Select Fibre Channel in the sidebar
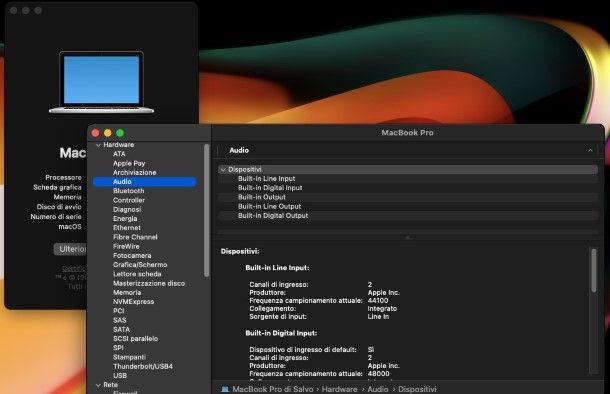Viewport: 610px width, 394px height. [135, 237]
